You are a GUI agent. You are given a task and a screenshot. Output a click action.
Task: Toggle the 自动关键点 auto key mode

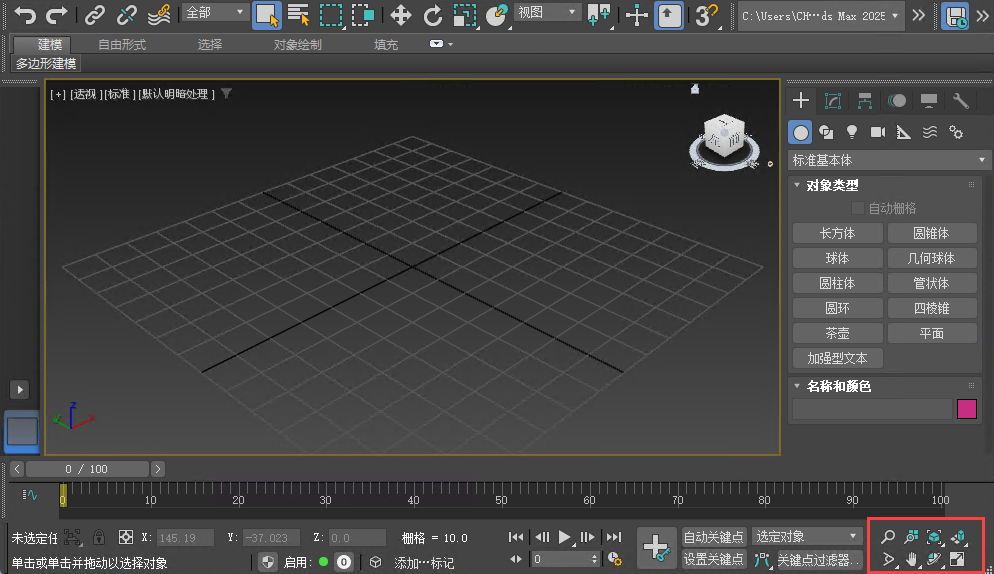tap(714, 537)
